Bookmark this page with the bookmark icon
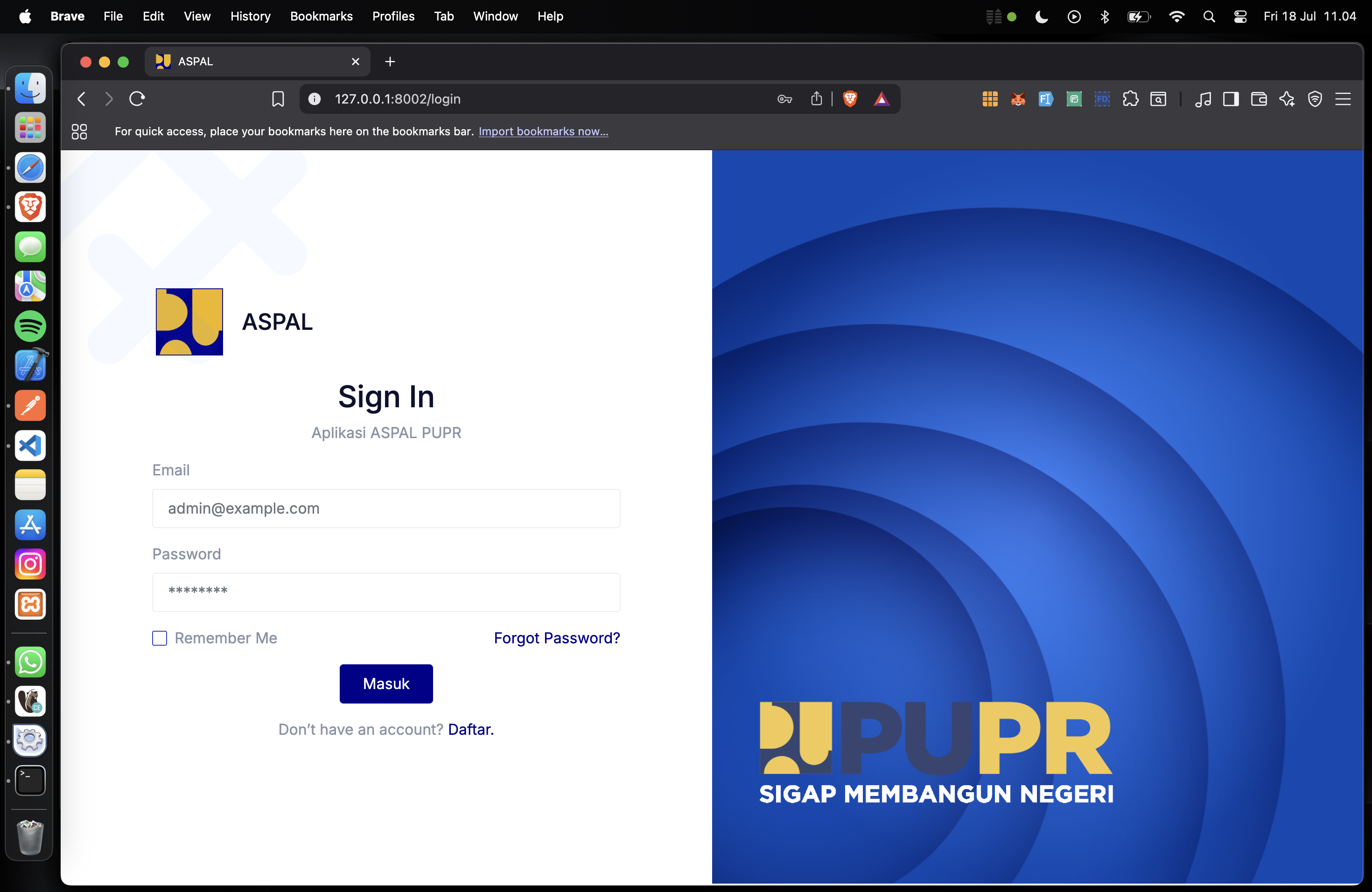1372x892 pixels. tap(278, 99)
